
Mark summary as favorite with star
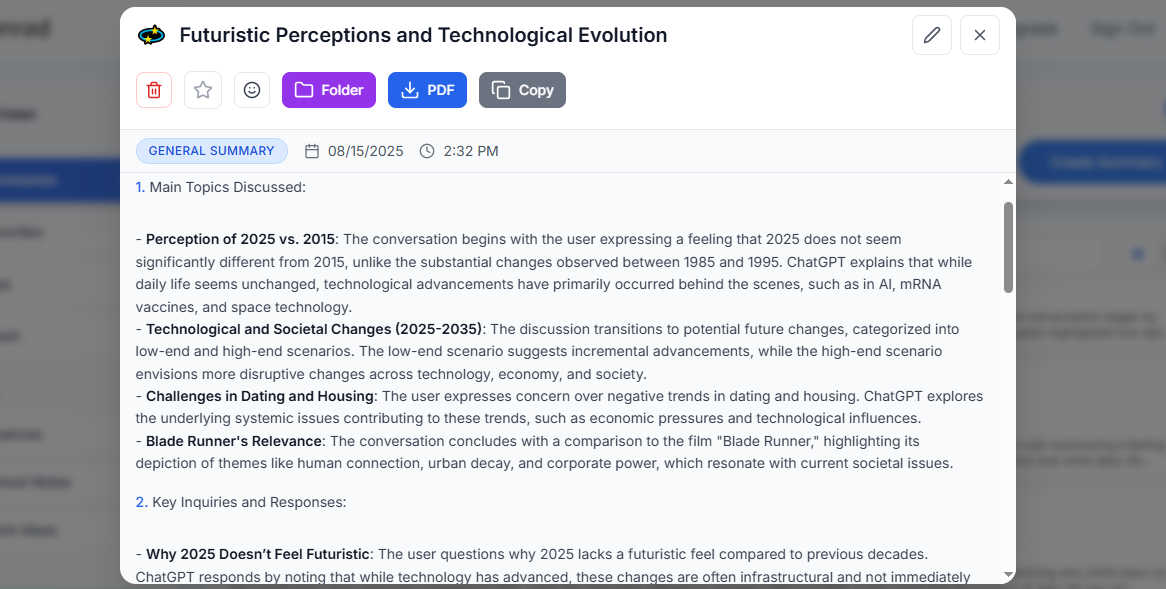pos(203,90)
